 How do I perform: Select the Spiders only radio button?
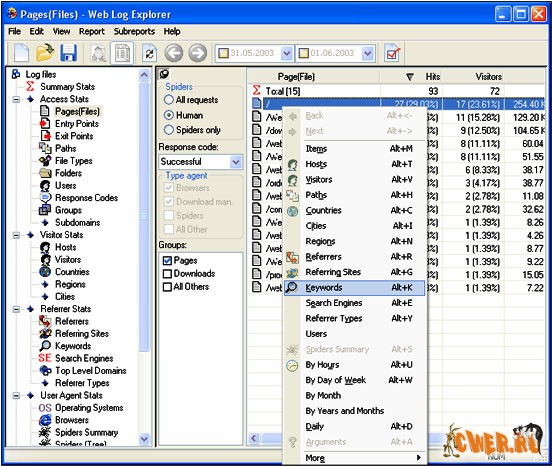(x=169, y=130)
